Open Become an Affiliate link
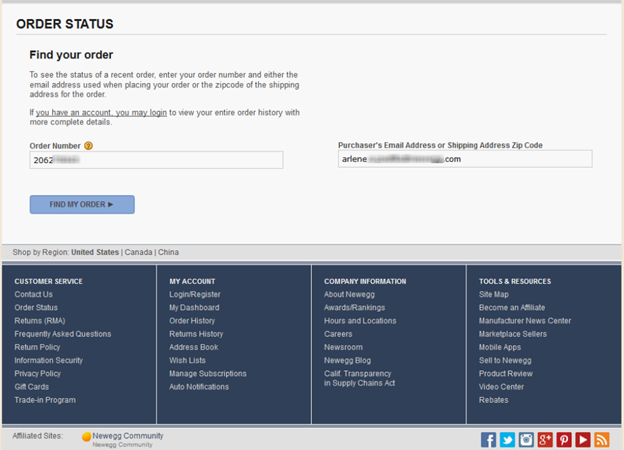The height and width of the screenshot is (450, 624). 512,308
